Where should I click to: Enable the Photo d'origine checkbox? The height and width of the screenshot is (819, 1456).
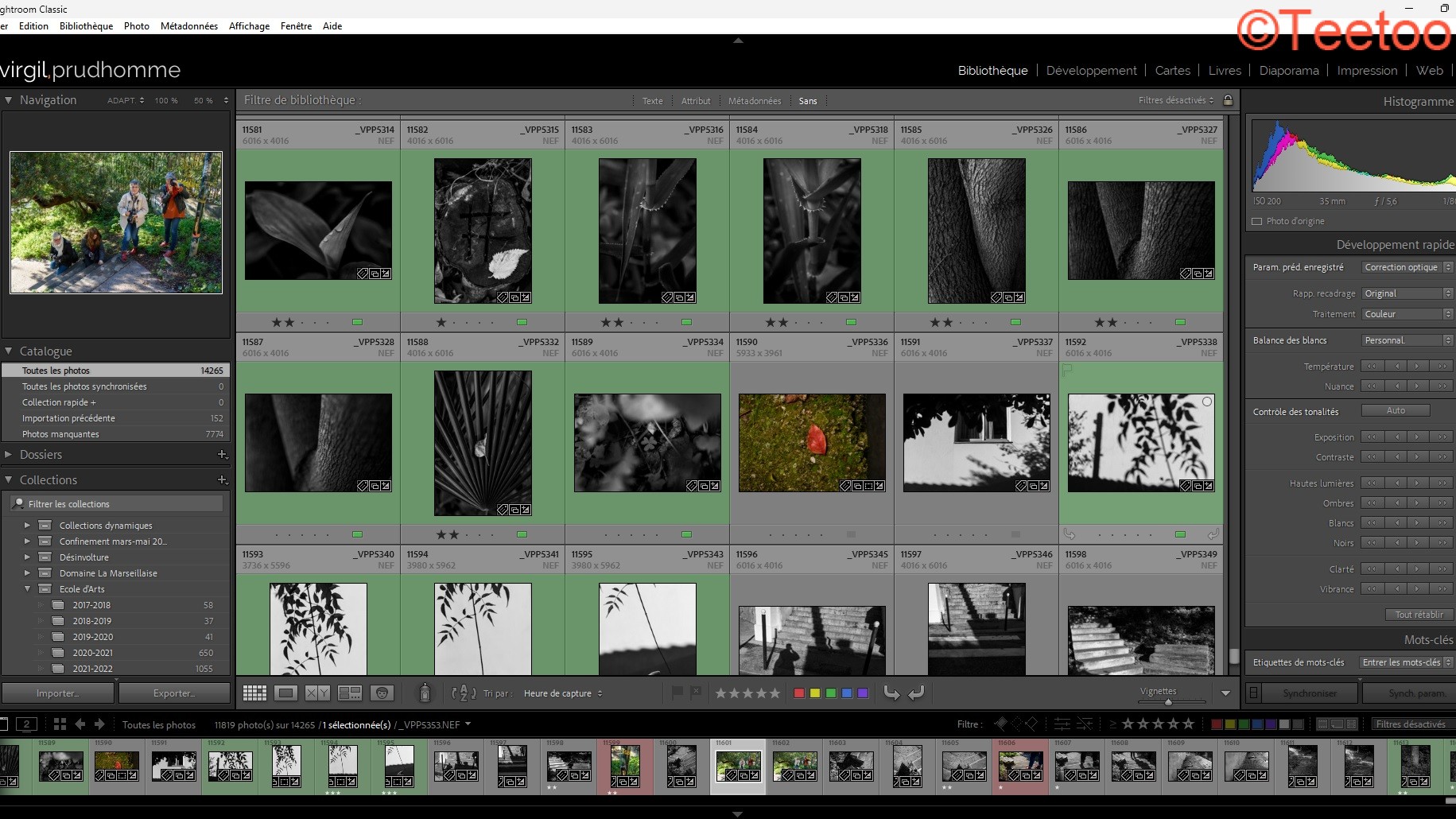[x=1257, y=222]
